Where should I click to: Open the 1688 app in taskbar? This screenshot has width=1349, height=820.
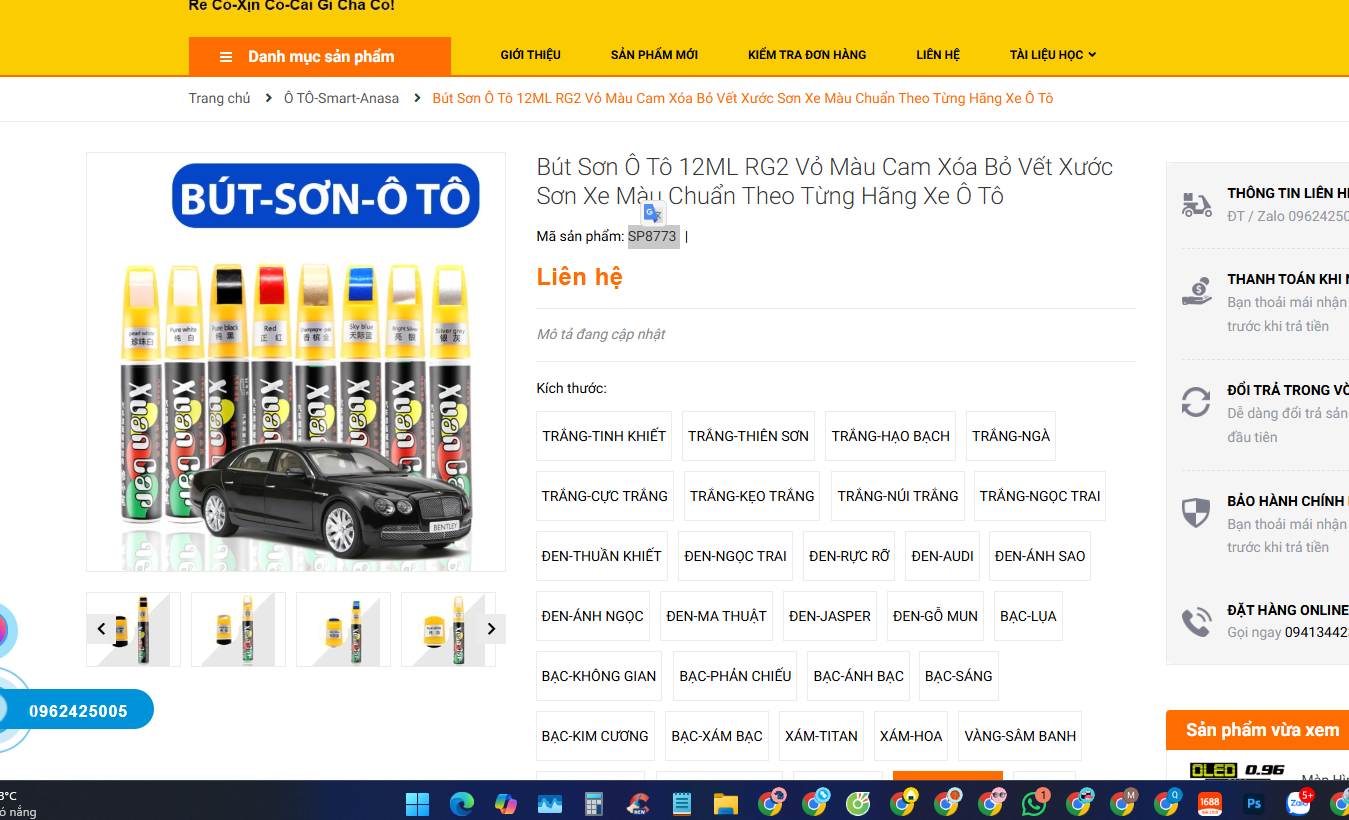pos(1210,803)
